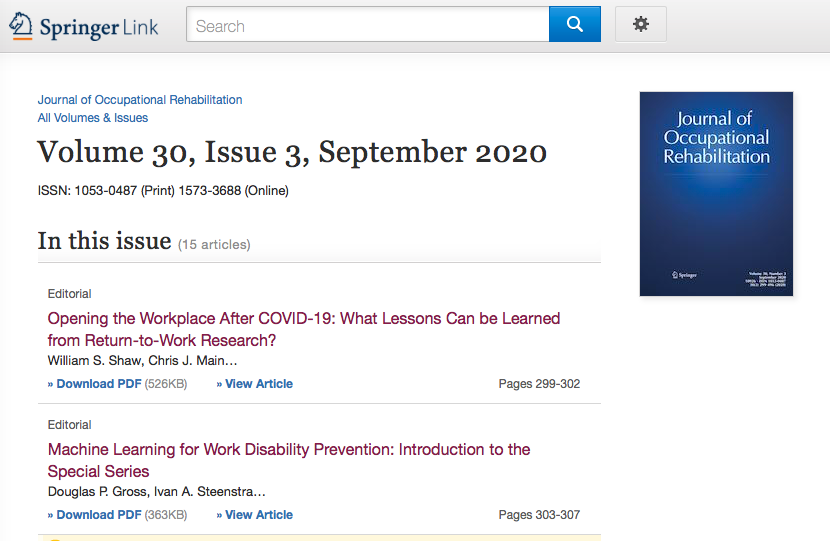Click the SpringerLink wordmark text
This screenshot has height=541, width=830.
99,27
